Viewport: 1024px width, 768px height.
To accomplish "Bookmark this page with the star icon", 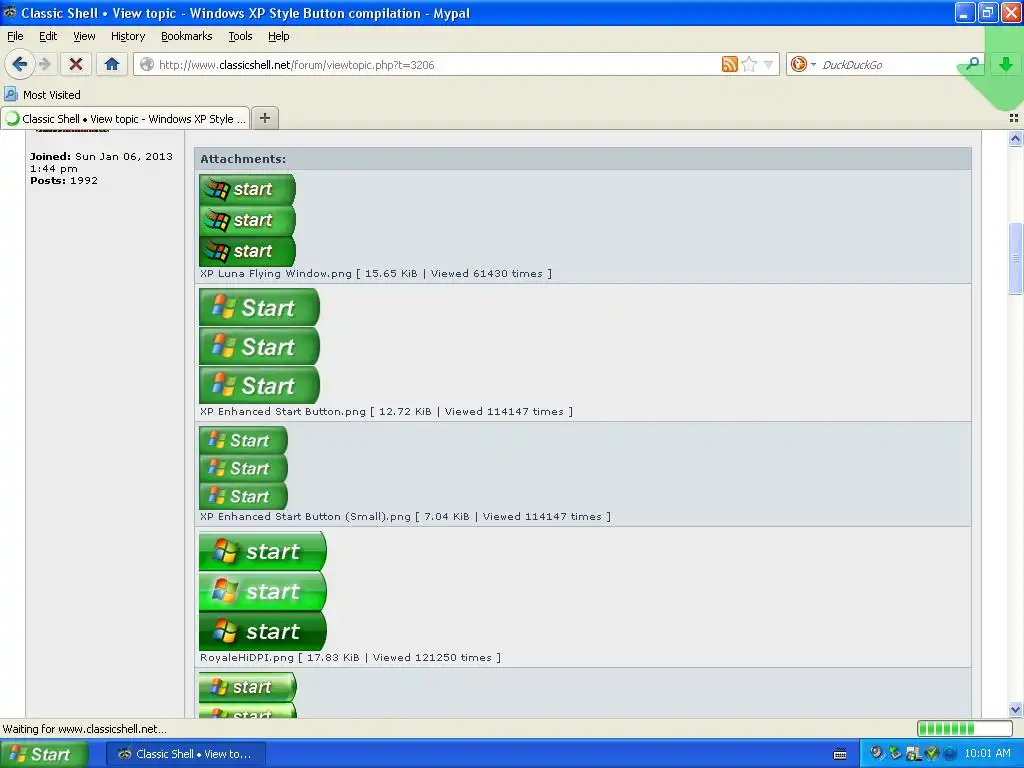I will (x=749, y=64).
